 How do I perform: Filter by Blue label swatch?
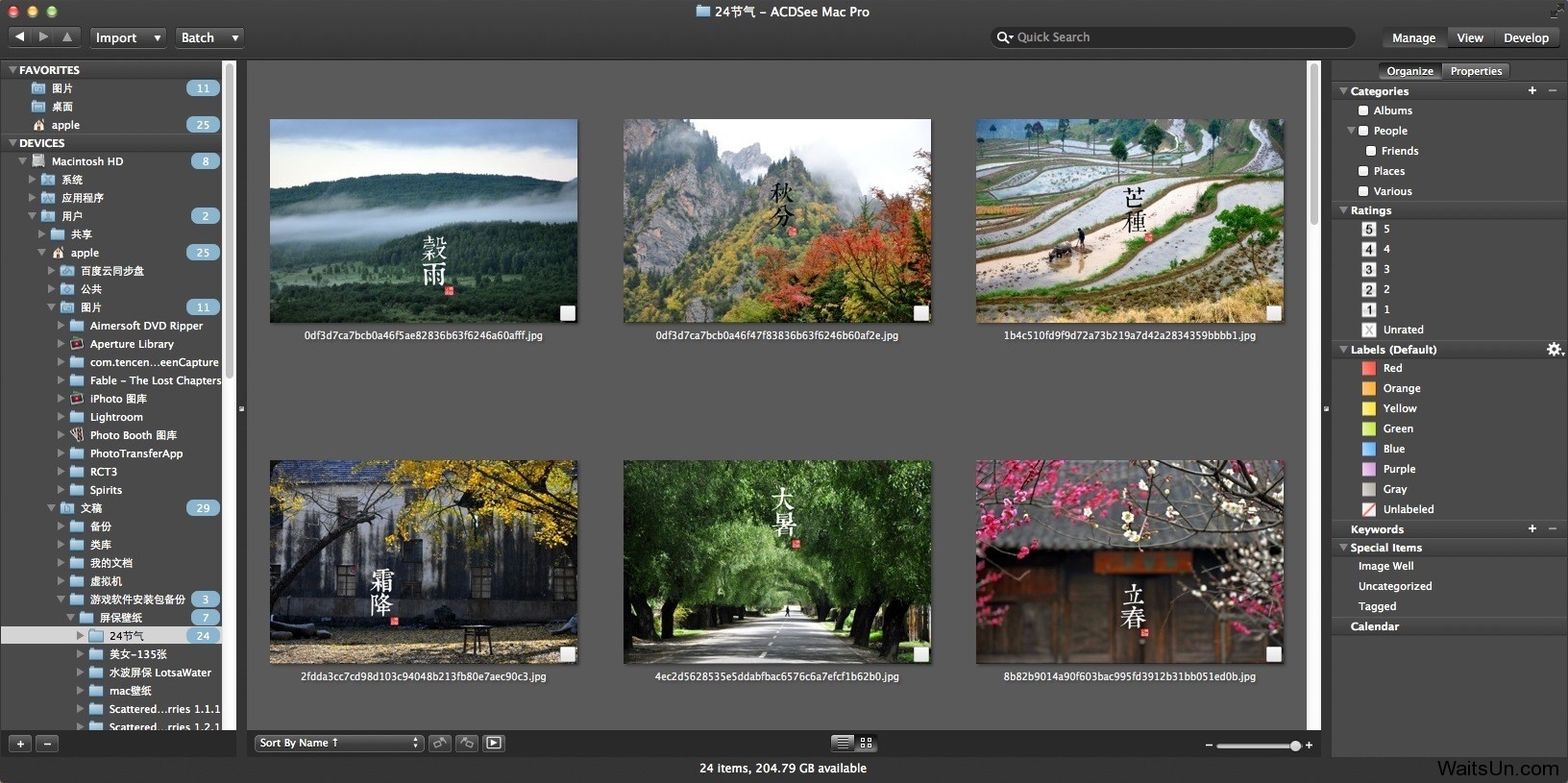coord(1369,449)
